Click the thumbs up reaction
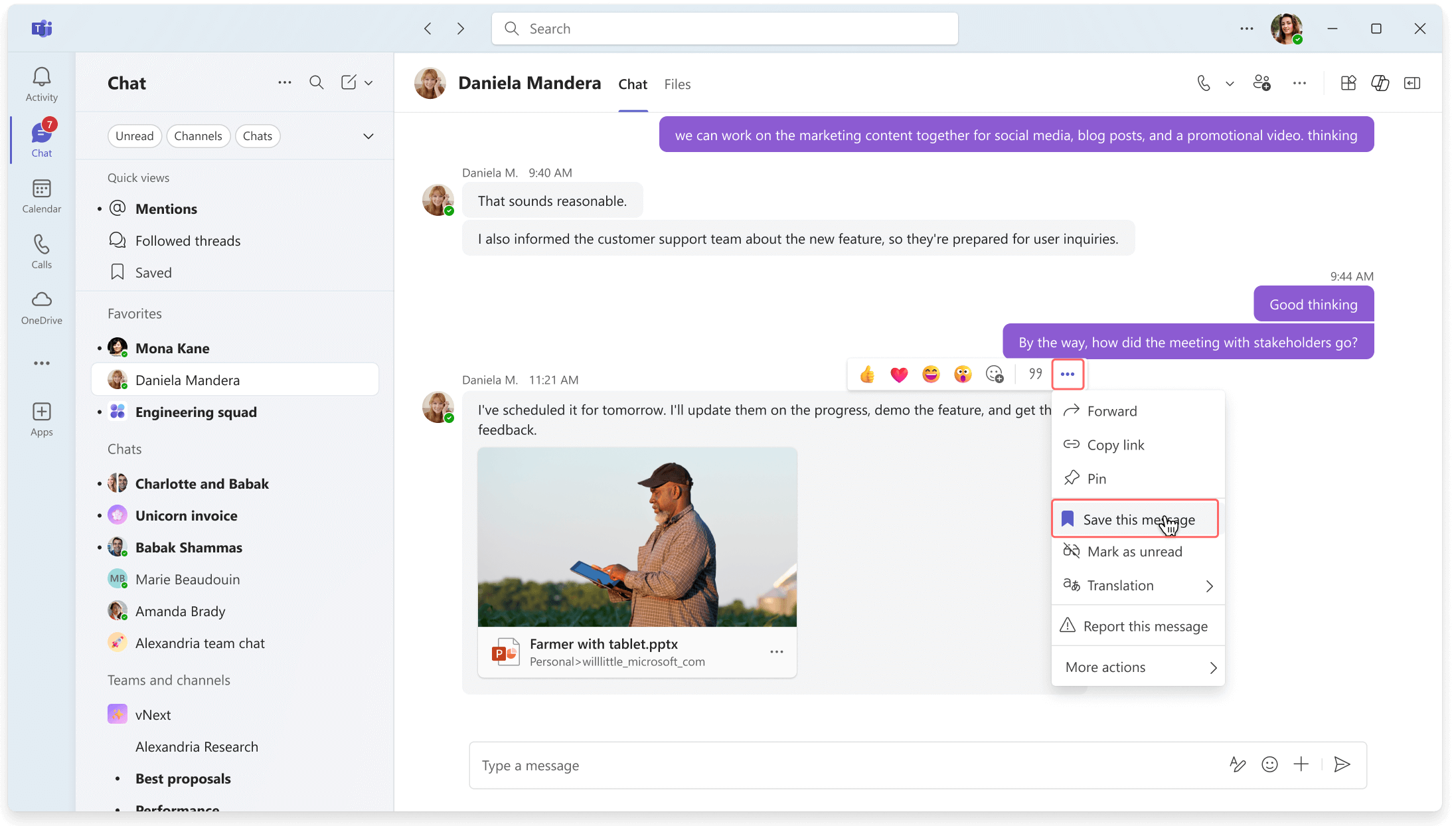Screen dimensions: 1456x826 (867, 374)
